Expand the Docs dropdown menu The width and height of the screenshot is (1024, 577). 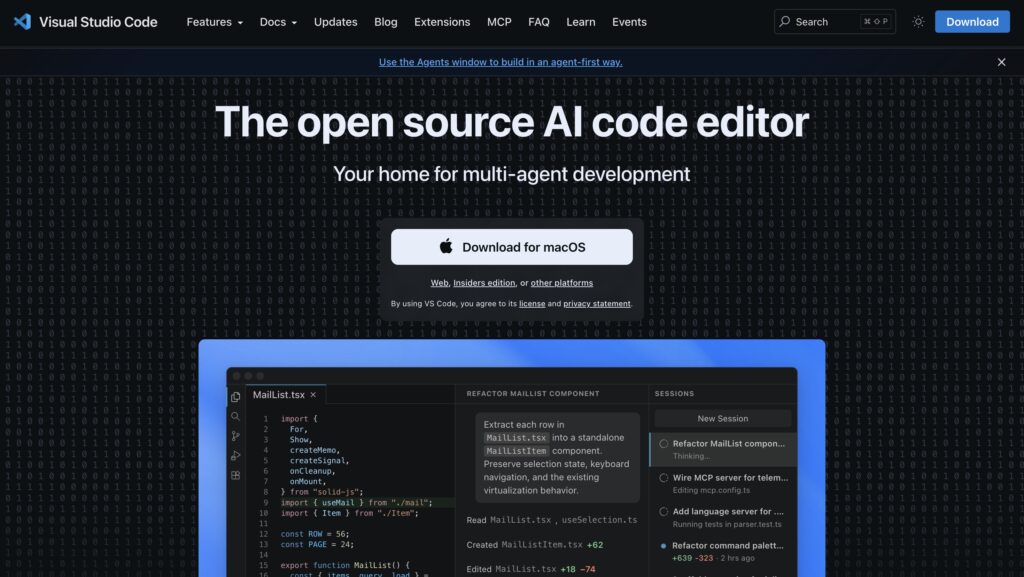[278, 22]
